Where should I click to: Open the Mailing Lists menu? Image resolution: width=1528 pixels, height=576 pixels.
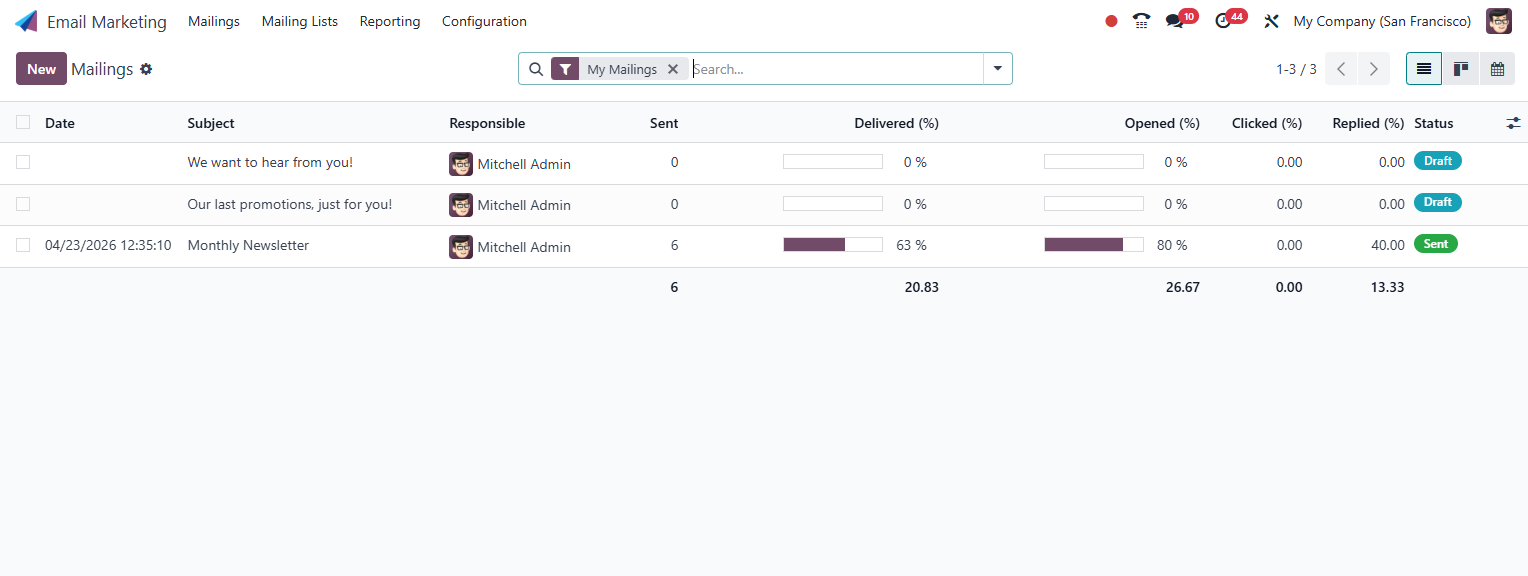click(x=300, y=21)
